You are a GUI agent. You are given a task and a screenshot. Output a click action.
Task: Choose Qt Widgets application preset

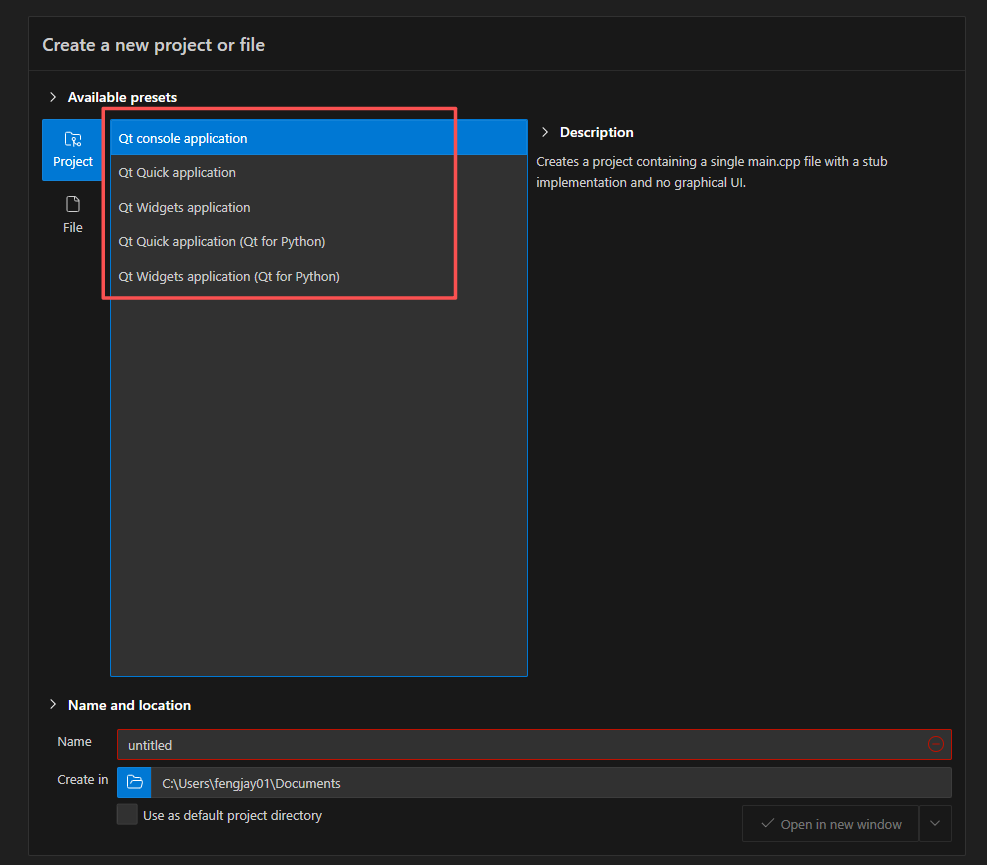pos(319,207)
